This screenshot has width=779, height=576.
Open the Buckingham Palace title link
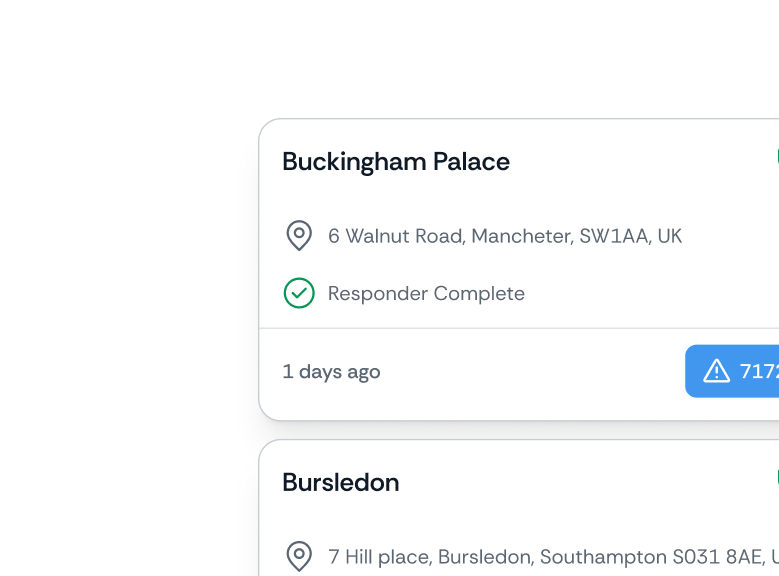pyautogui.click(x=396, y=162)
